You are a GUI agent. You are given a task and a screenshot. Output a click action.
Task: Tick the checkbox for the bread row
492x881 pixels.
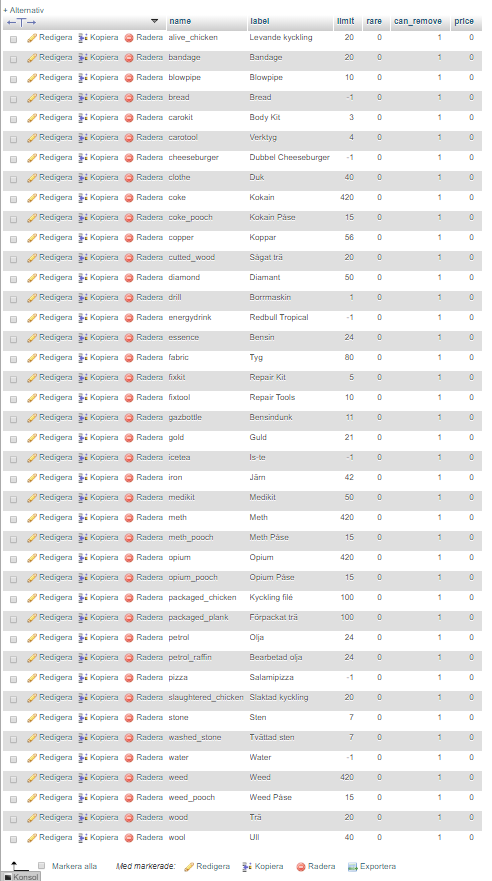[13, 99]
